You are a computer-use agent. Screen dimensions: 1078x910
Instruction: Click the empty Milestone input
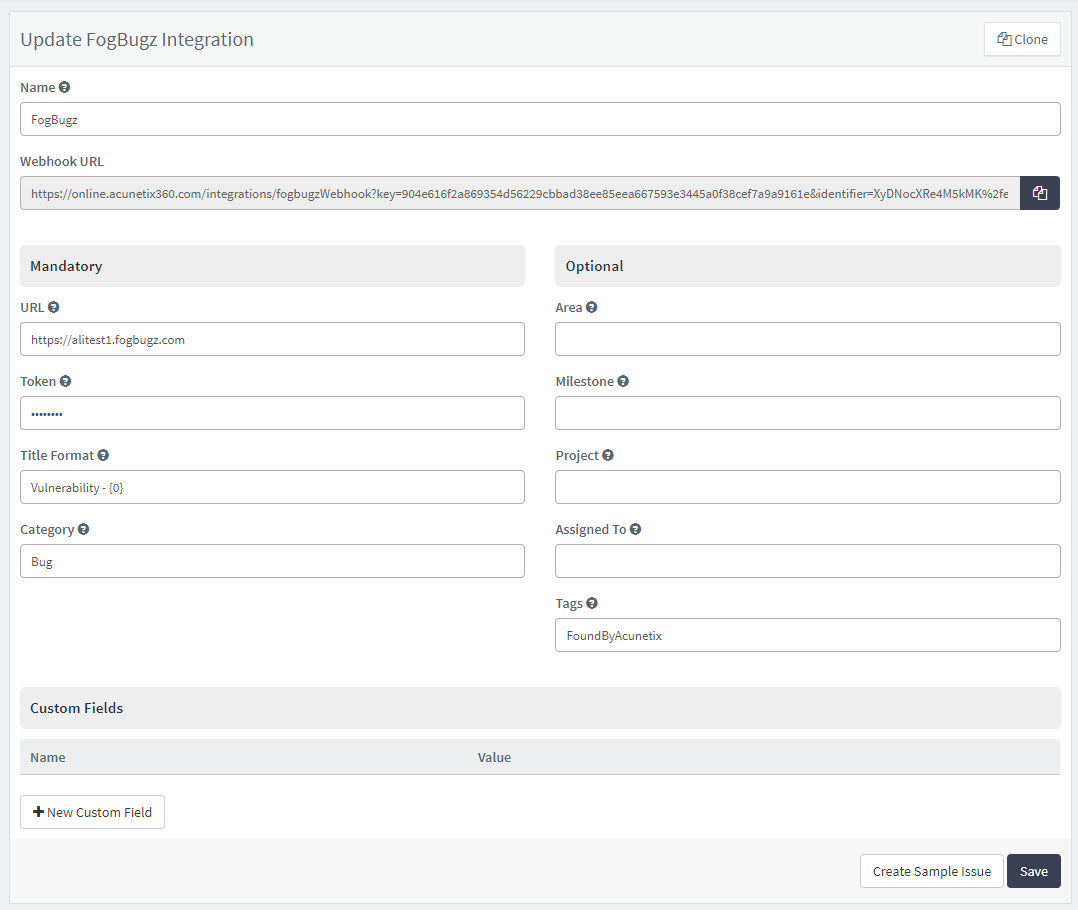(x=808, y=413)
